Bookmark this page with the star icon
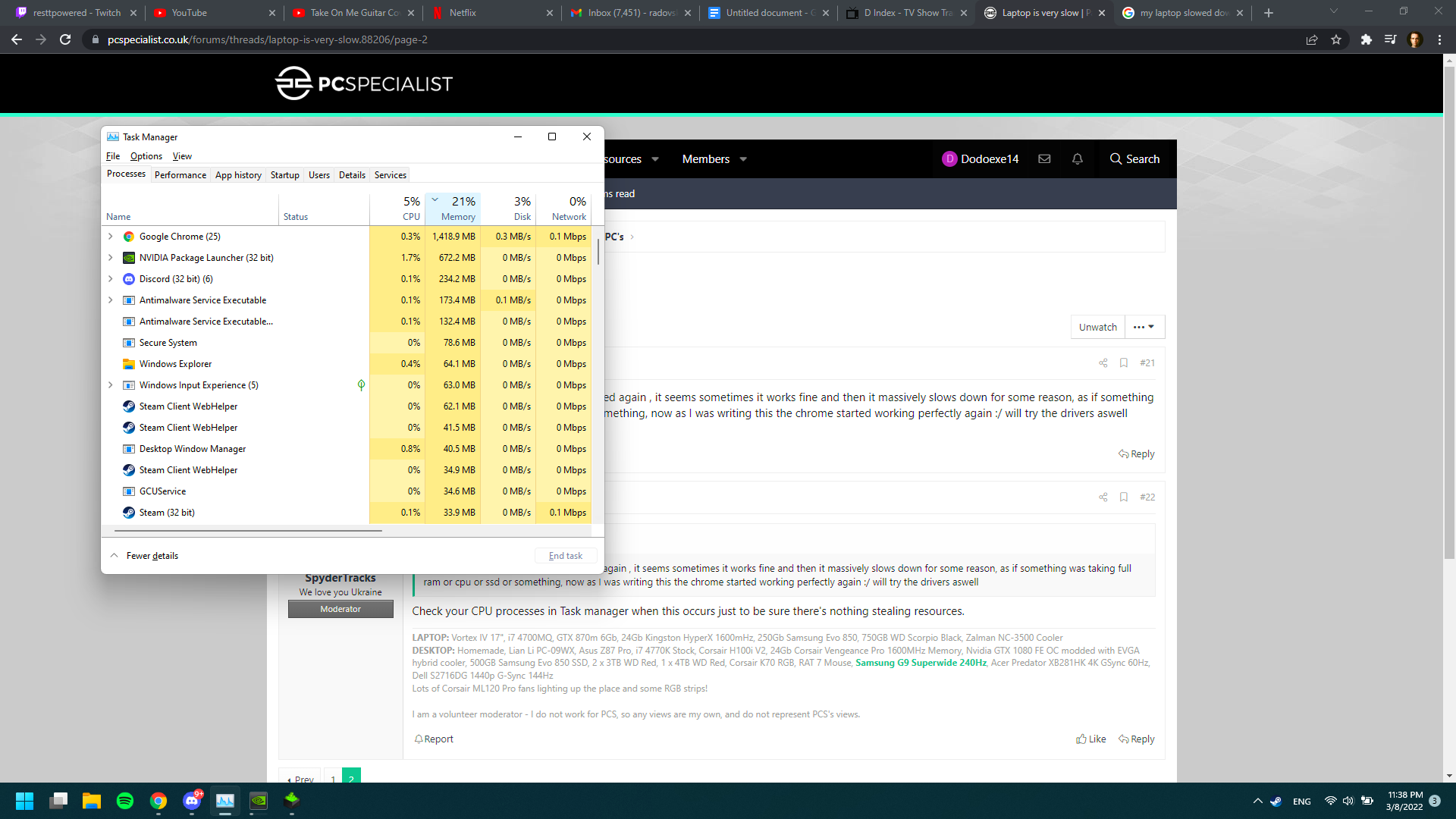Viewport: 1456px width, 819px height. tap(1336, 39)
